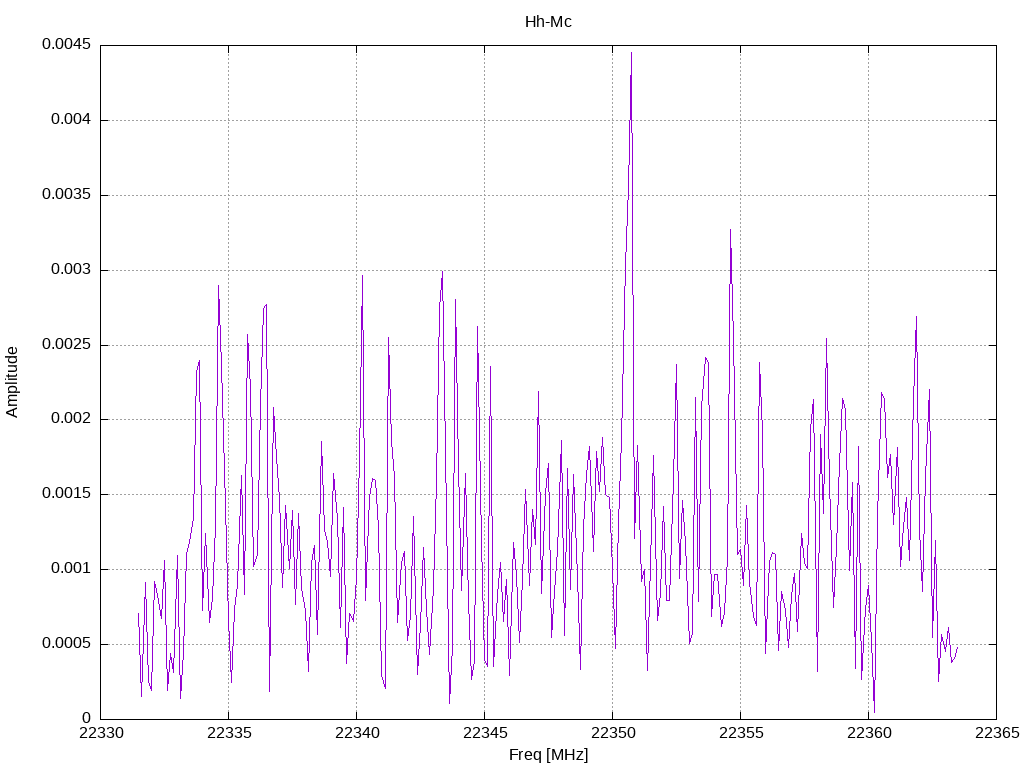Viewport: 1024px width, 768px height.
Task: Click the Amplitude y-axis label
Action: tap(13, 381)
